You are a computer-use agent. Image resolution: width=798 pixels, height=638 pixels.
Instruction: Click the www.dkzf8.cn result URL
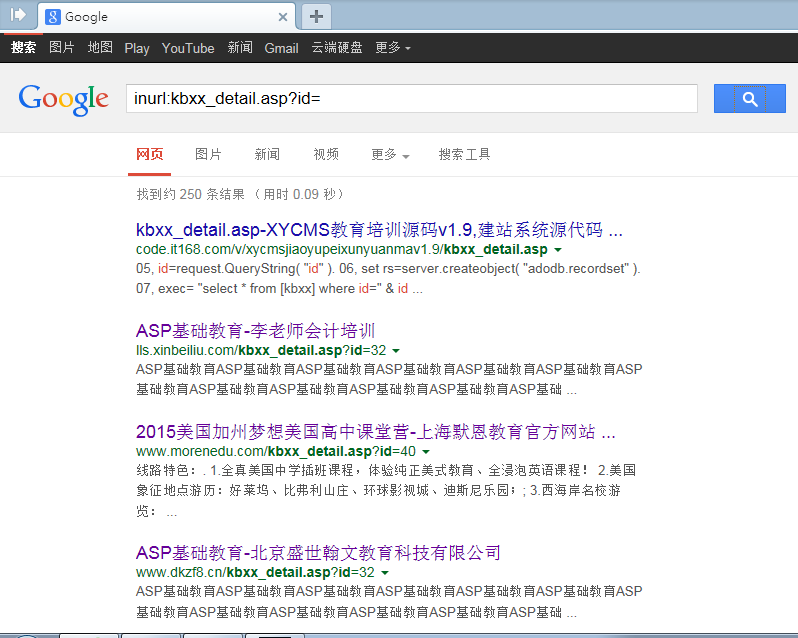(x=255, y=572)
